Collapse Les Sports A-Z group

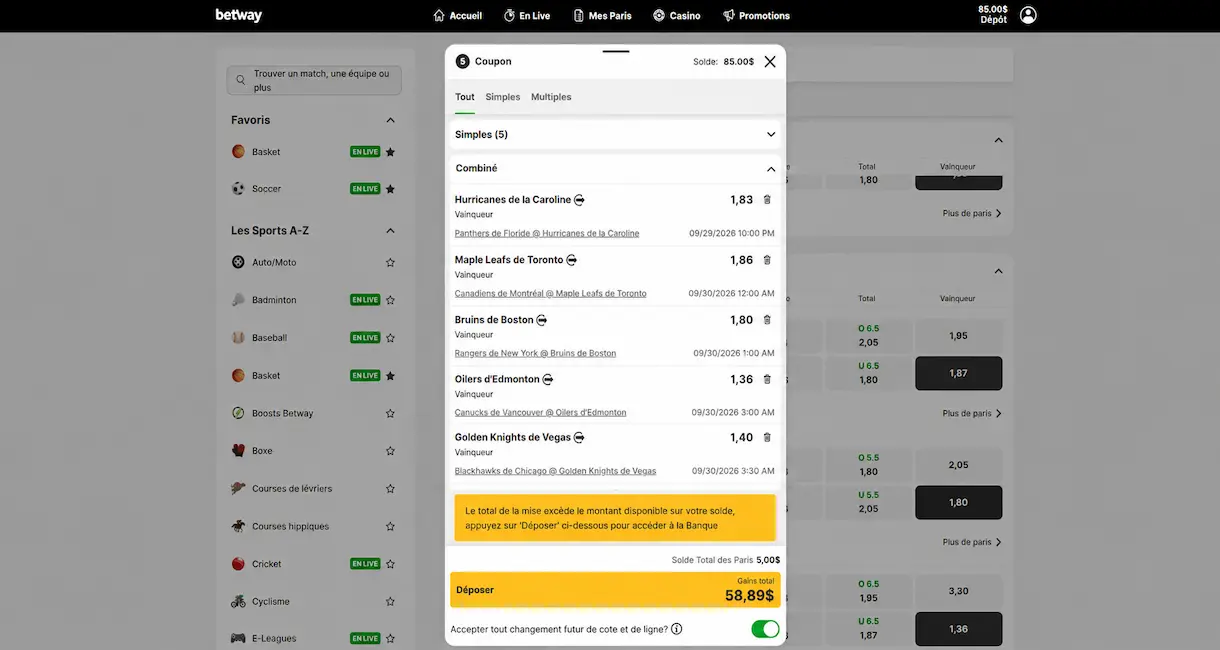[390, 231]
